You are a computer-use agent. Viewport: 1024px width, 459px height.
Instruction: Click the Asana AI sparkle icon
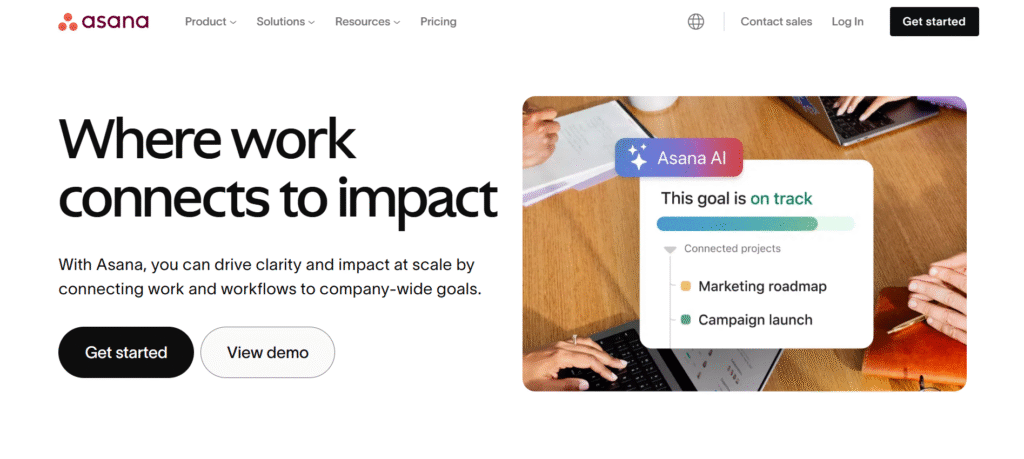pos(638,158)
